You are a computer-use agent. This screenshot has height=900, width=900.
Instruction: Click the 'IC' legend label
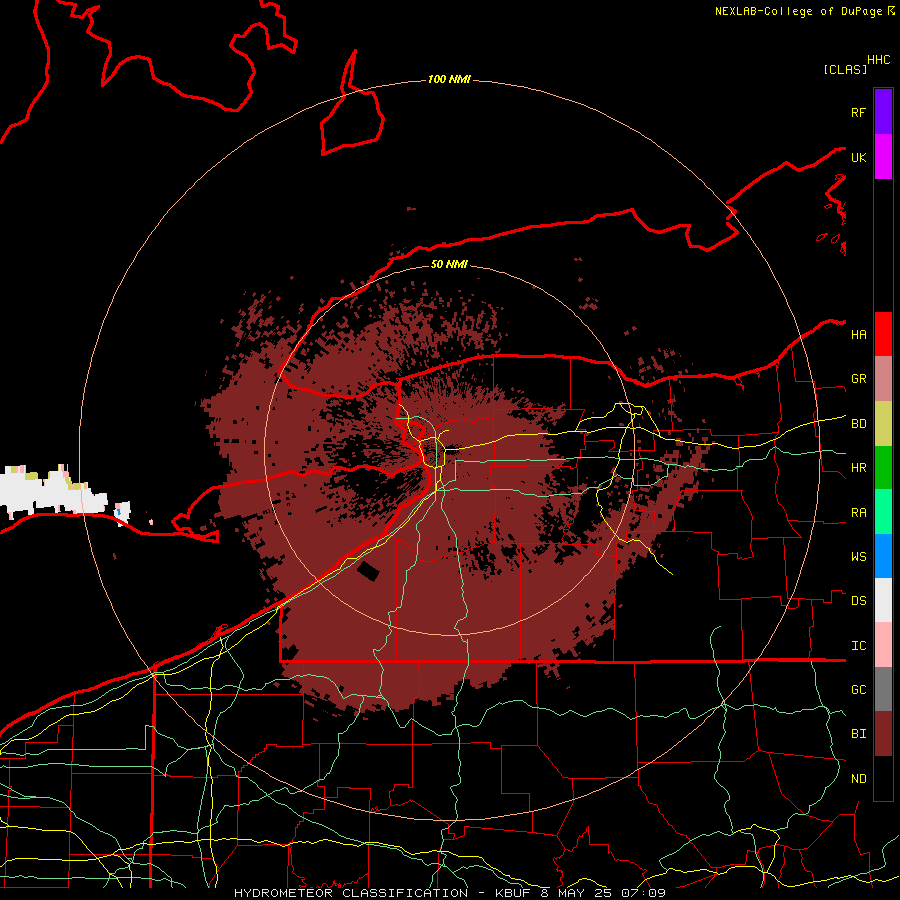point(859,646)
